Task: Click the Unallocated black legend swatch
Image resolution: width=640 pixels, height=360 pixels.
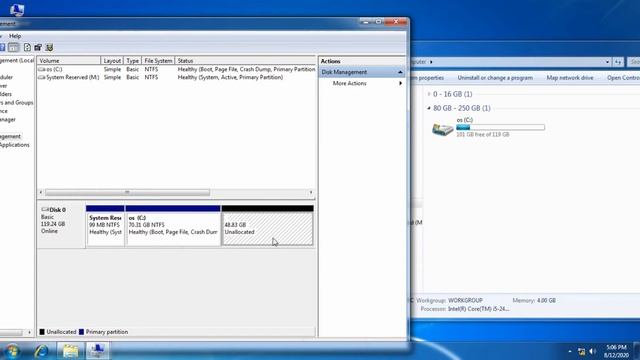Action: tap(42, 332)
